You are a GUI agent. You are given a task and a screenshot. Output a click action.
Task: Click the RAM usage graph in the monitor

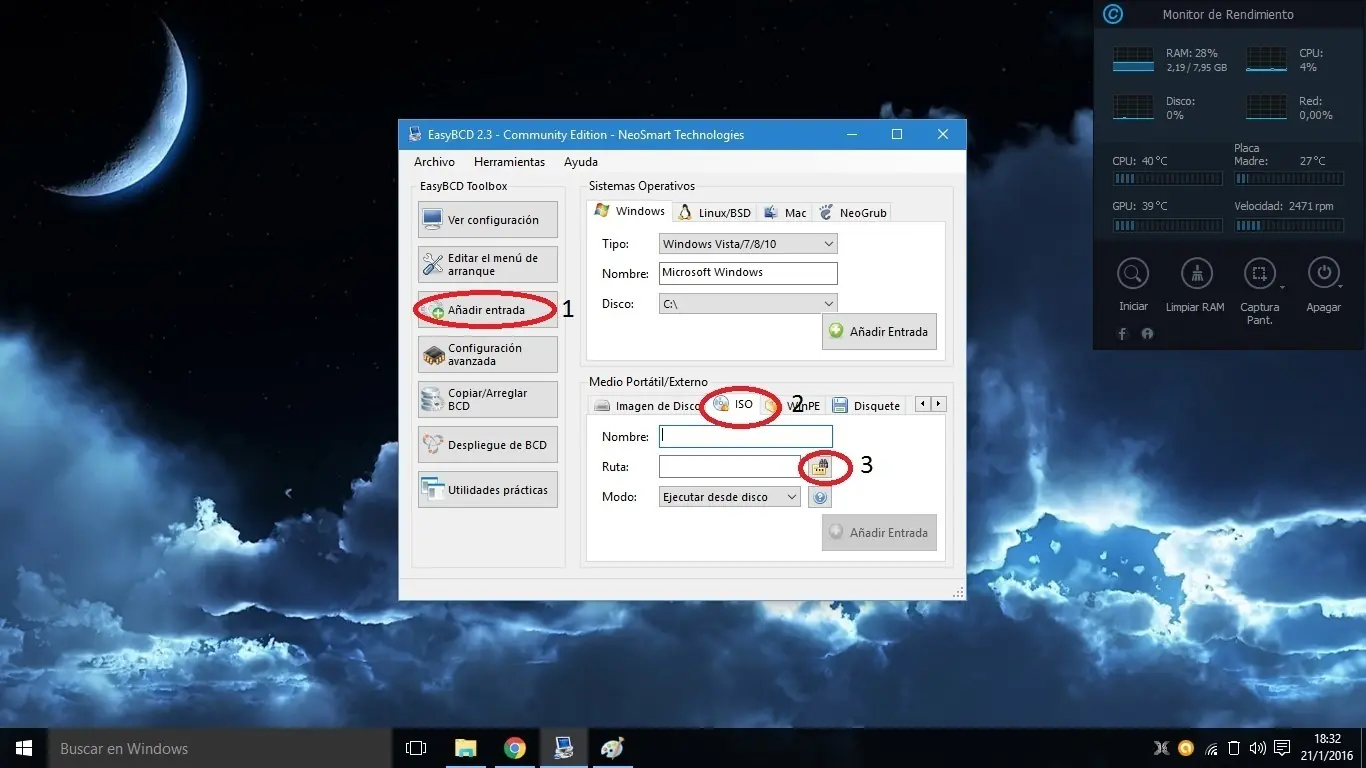pyautogui.click(x=1133, y=59)
